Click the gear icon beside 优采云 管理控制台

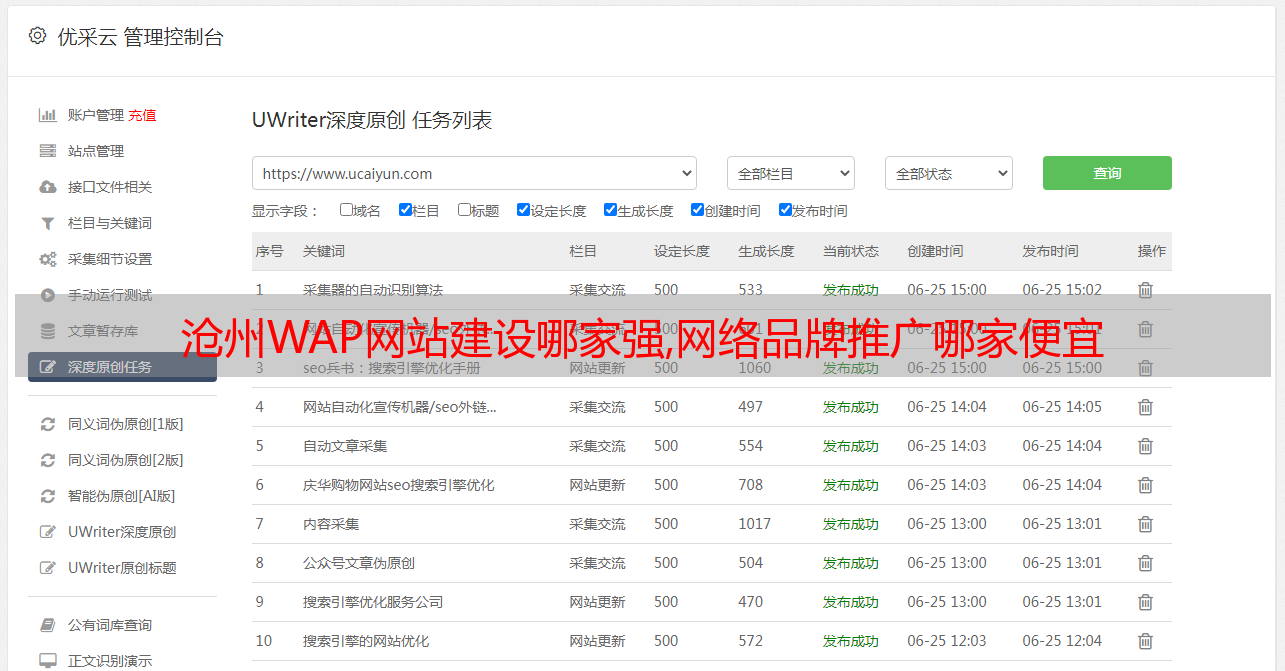(x=37, y=36)
